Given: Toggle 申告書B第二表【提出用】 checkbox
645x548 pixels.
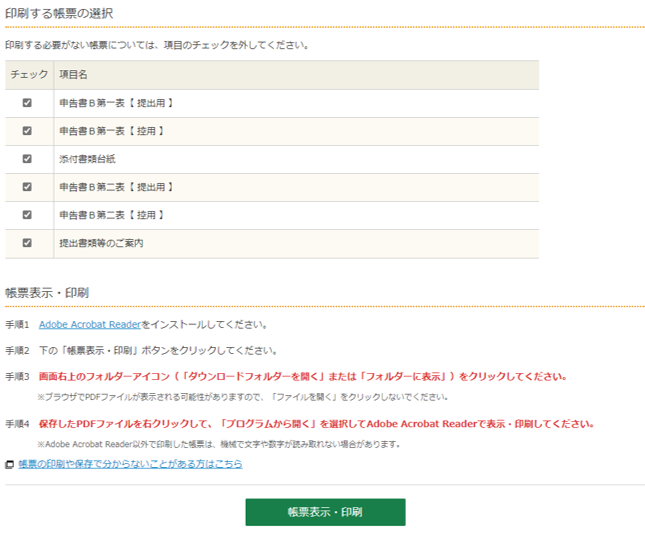Looking at the screenshot, I should 27,186.
